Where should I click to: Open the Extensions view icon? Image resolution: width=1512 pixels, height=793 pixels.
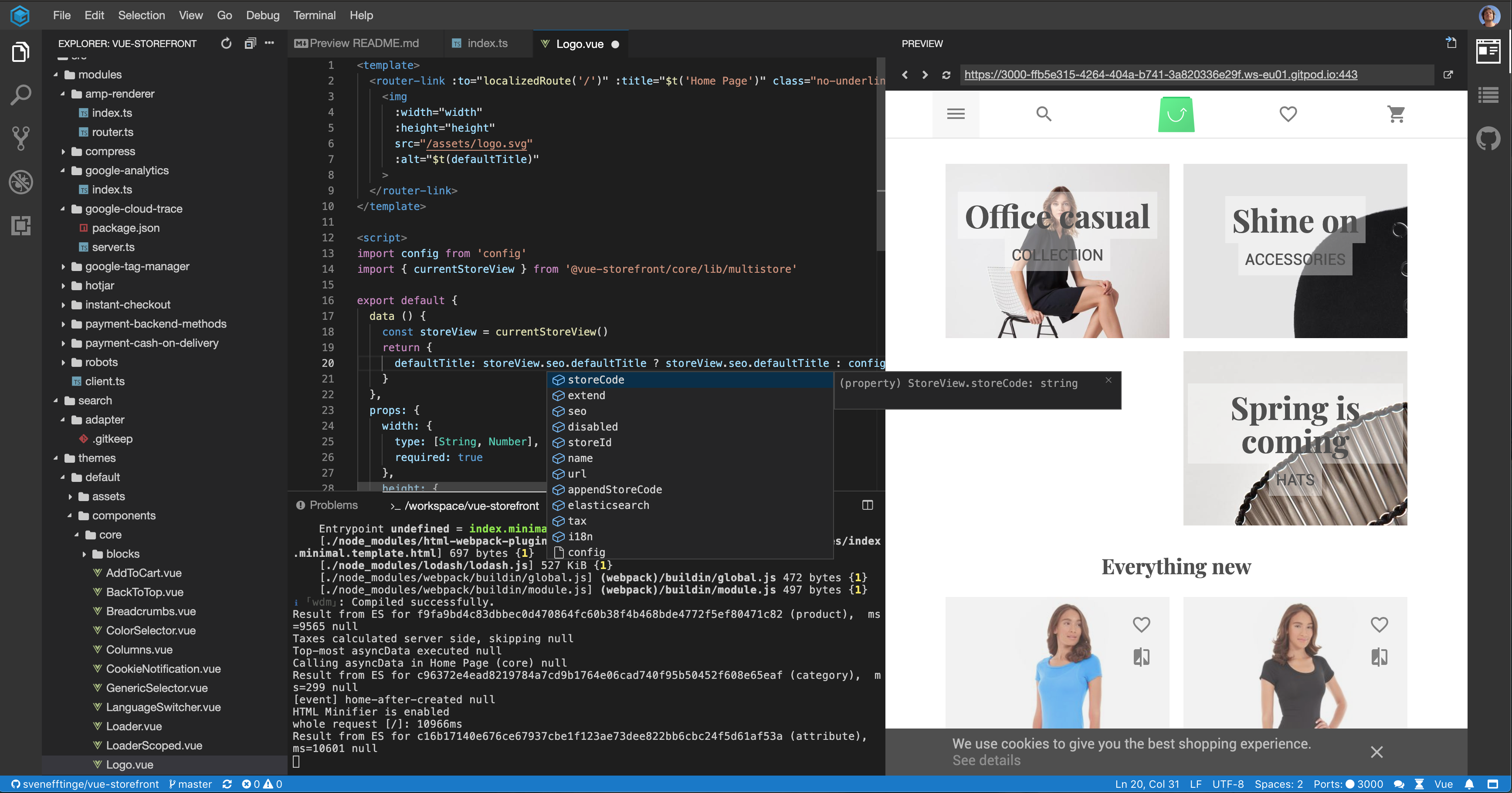pos(20,225)
